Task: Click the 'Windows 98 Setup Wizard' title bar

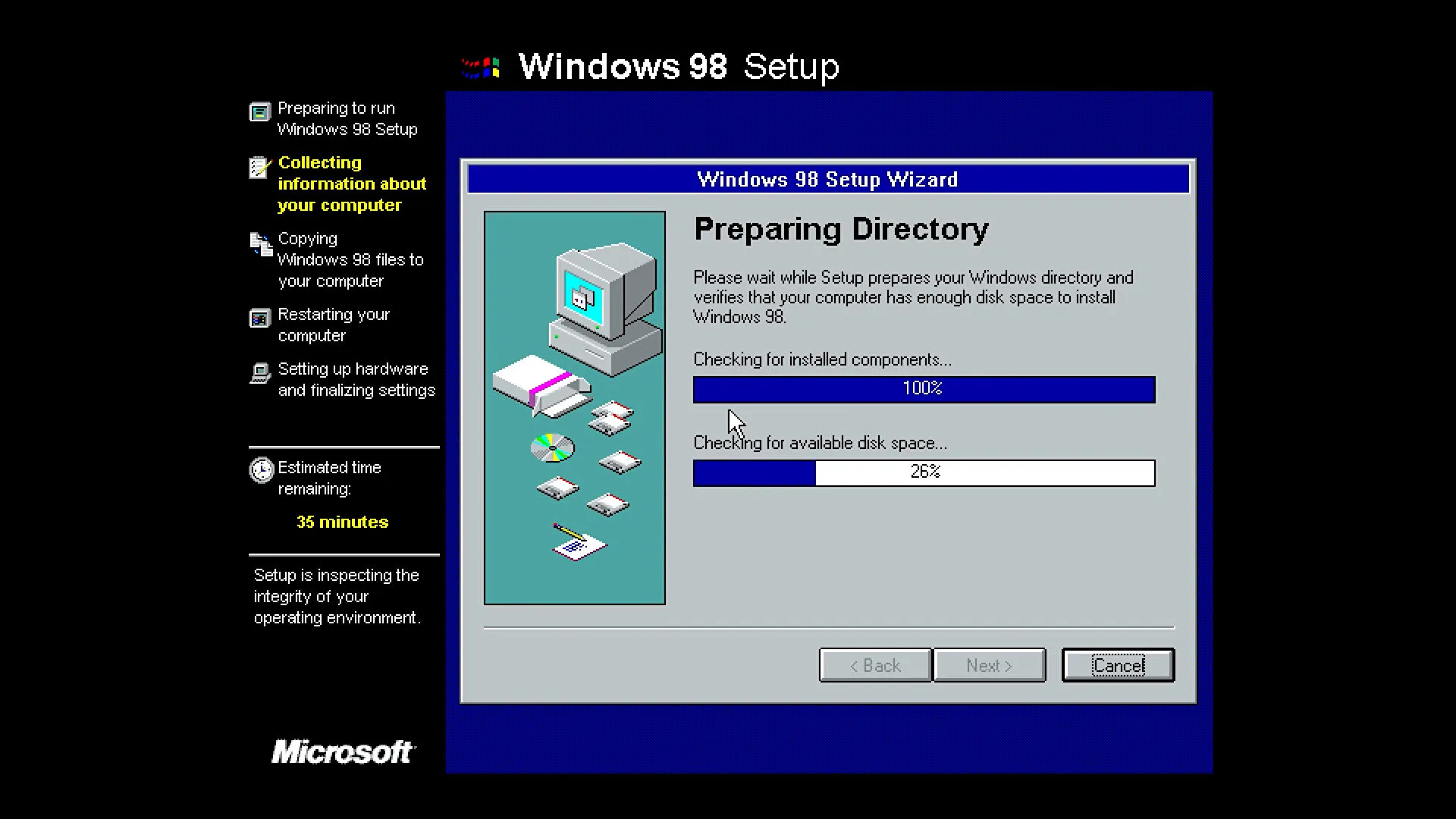Action: 827,179
